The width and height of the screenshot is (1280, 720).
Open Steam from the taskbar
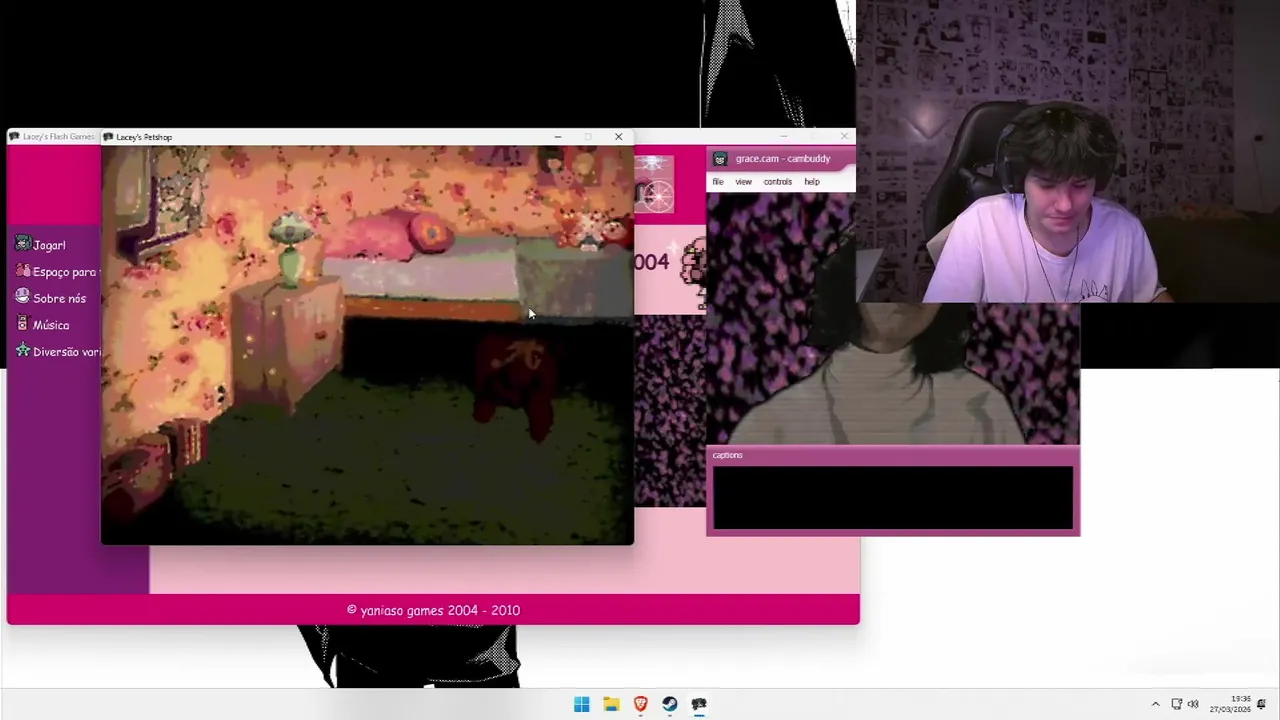pyautogui.click(x=670, y=704)
